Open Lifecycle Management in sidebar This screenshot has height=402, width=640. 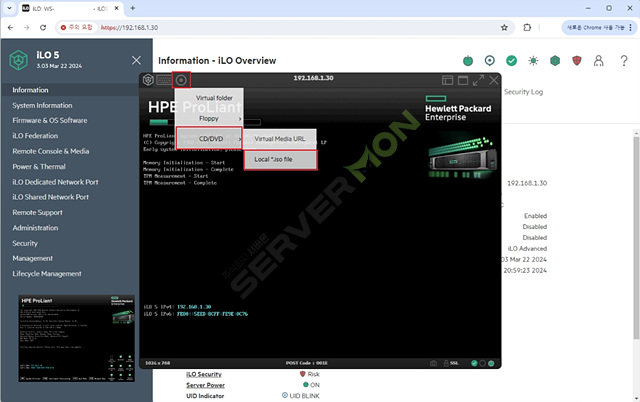click(47, 273)
